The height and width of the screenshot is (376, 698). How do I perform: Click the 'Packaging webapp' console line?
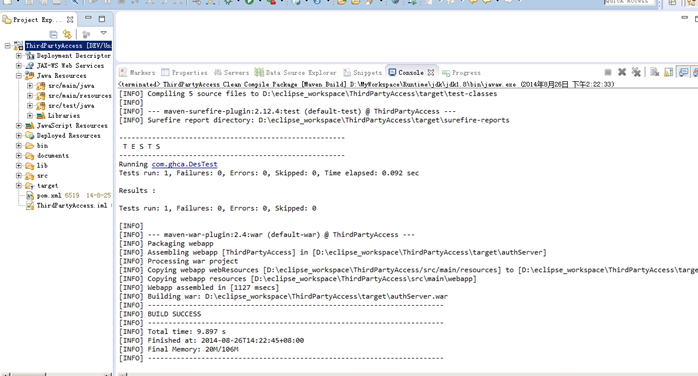pos(180,243)
